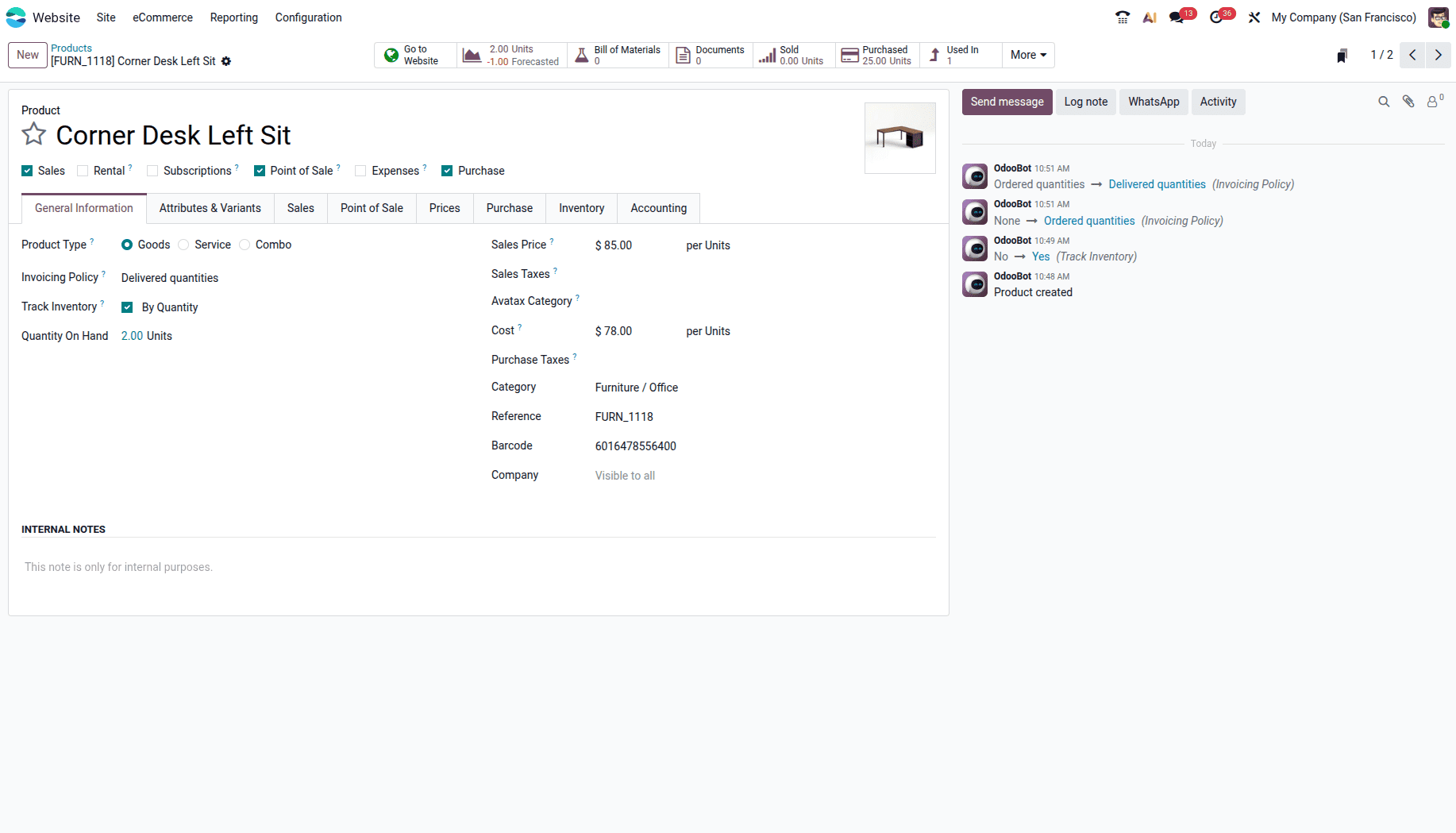The width and height of the screenshot is (1456, 833).
Task: Open the Company field dropdown
Action: pos(765,476)
